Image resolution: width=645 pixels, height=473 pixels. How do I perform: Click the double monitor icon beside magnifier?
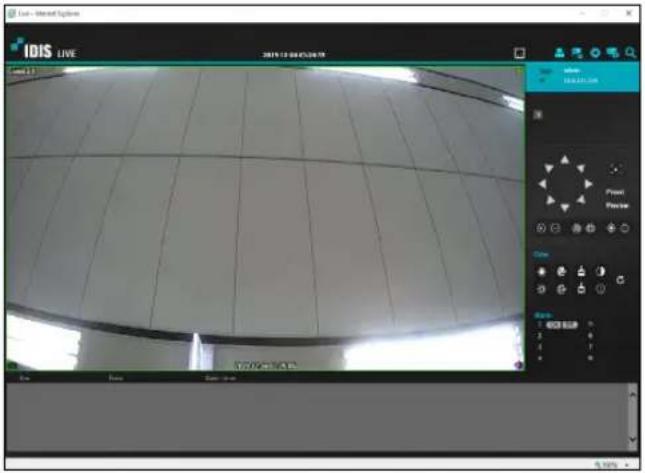click(613, 53)
